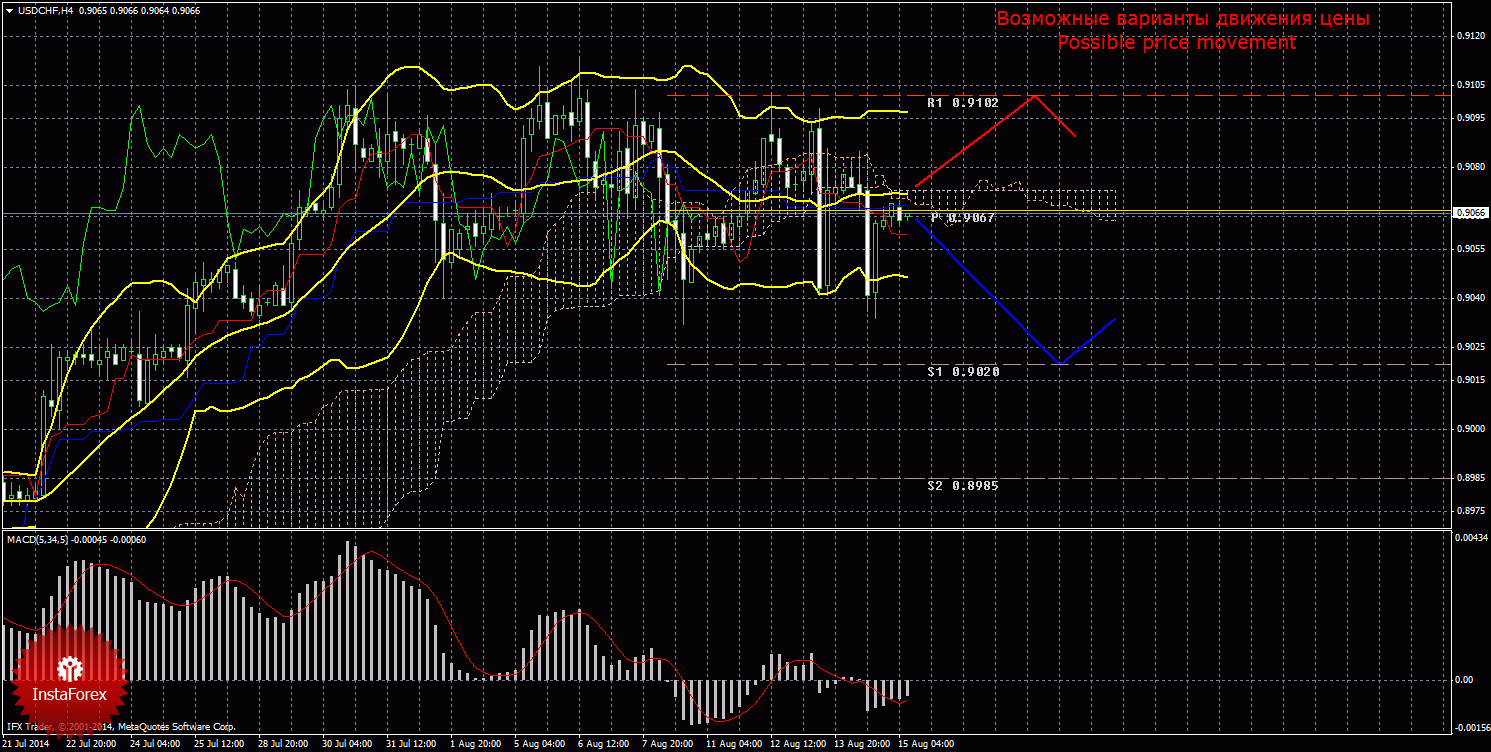This screenshot has height=752, width=1491.
Task: Click the R1 0.9102 resistance label
Action: (x=963, y=103)
